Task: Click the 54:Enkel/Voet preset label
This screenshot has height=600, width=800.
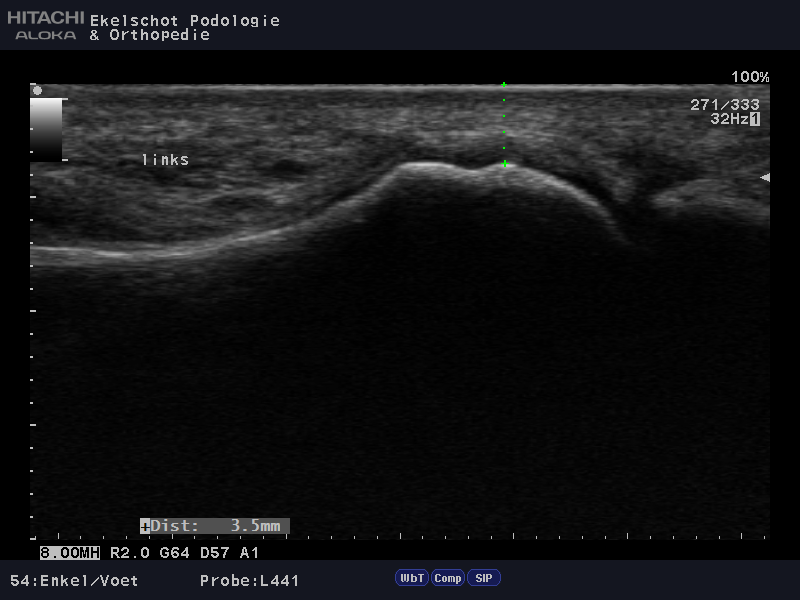Action: click(74, 581)
